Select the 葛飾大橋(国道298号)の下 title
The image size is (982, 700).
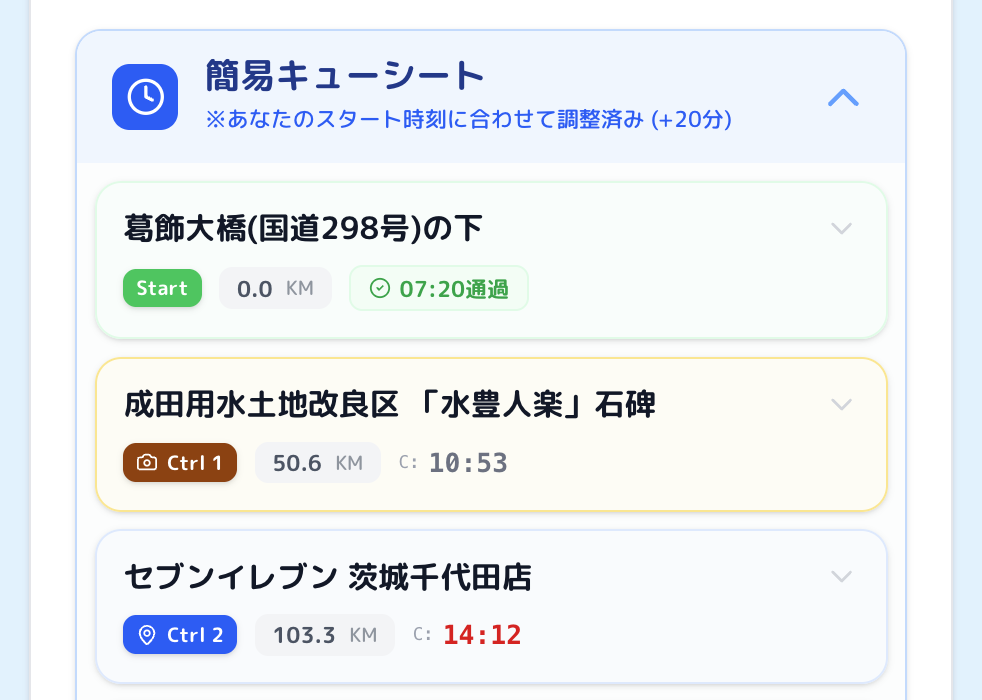point(303,229)
